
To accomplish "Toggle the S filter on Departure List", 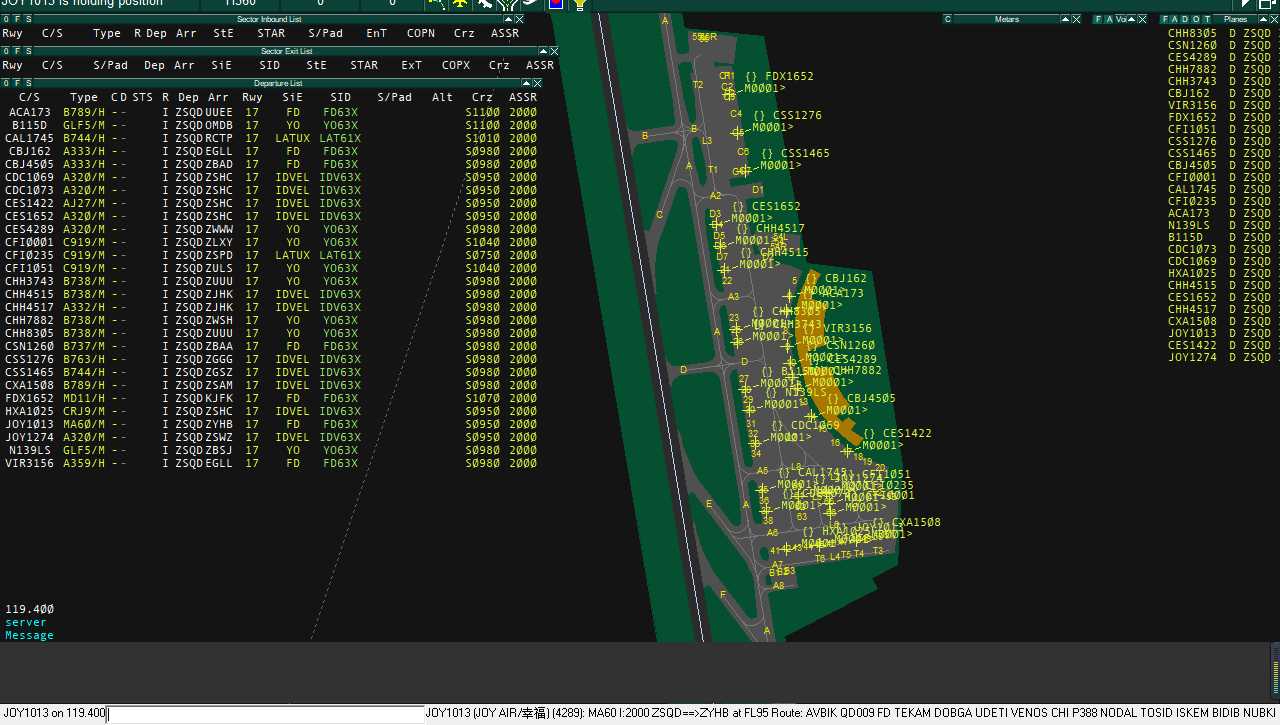I will (28, 83).
